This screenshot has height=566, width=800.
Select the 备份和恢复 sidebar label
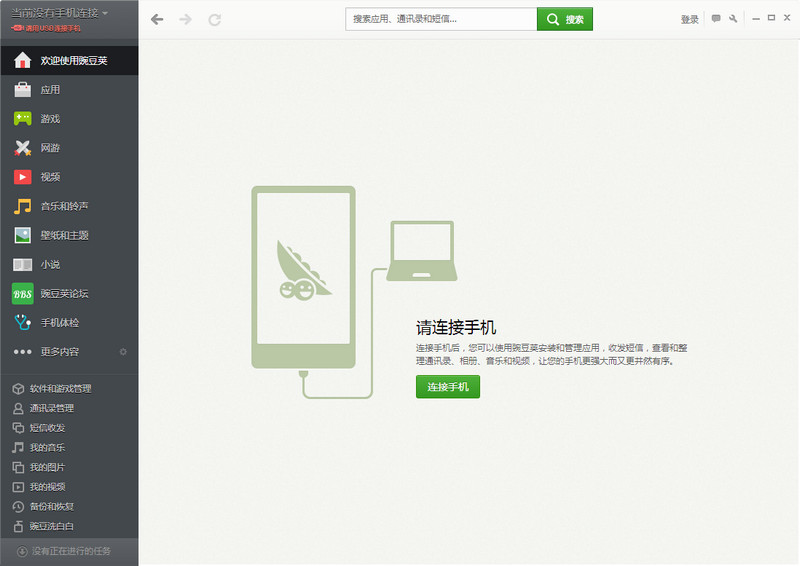click(x=52, y=506)
